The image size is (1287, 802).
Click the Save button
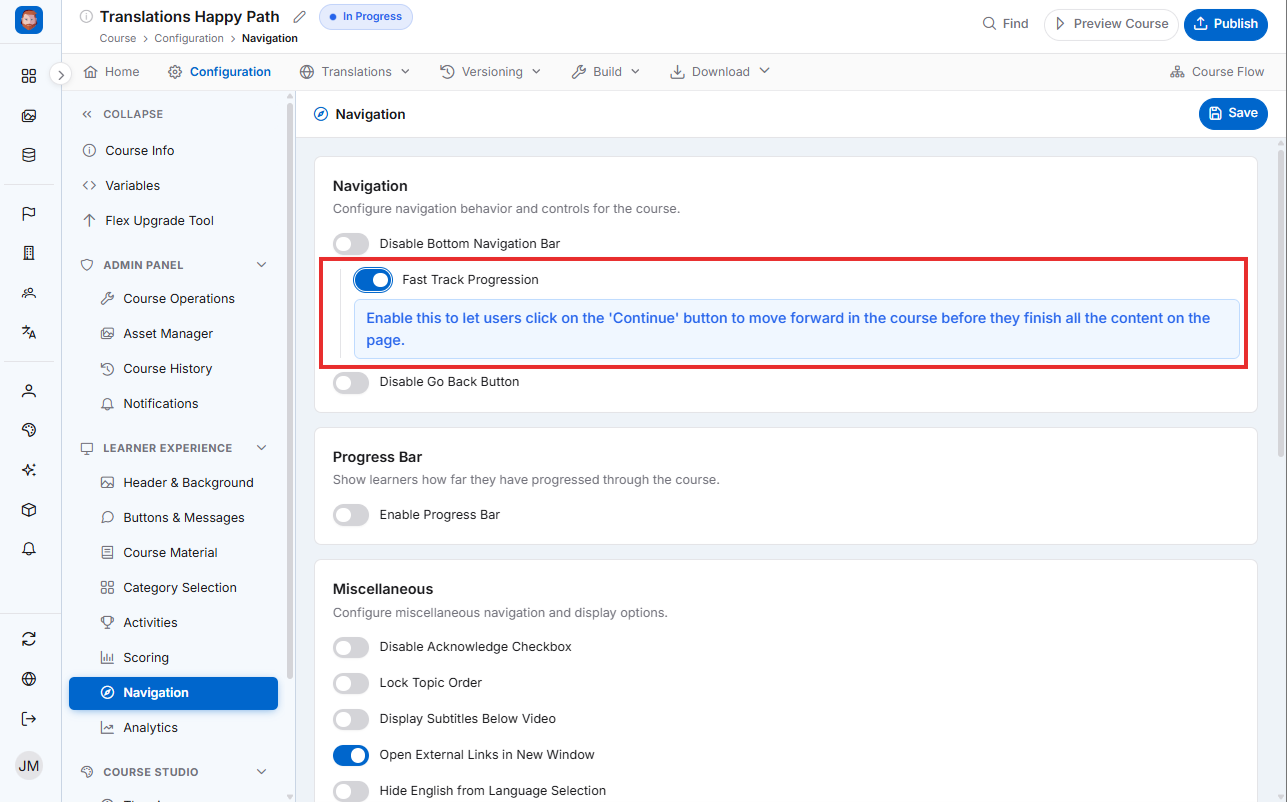pos(1233,114)
